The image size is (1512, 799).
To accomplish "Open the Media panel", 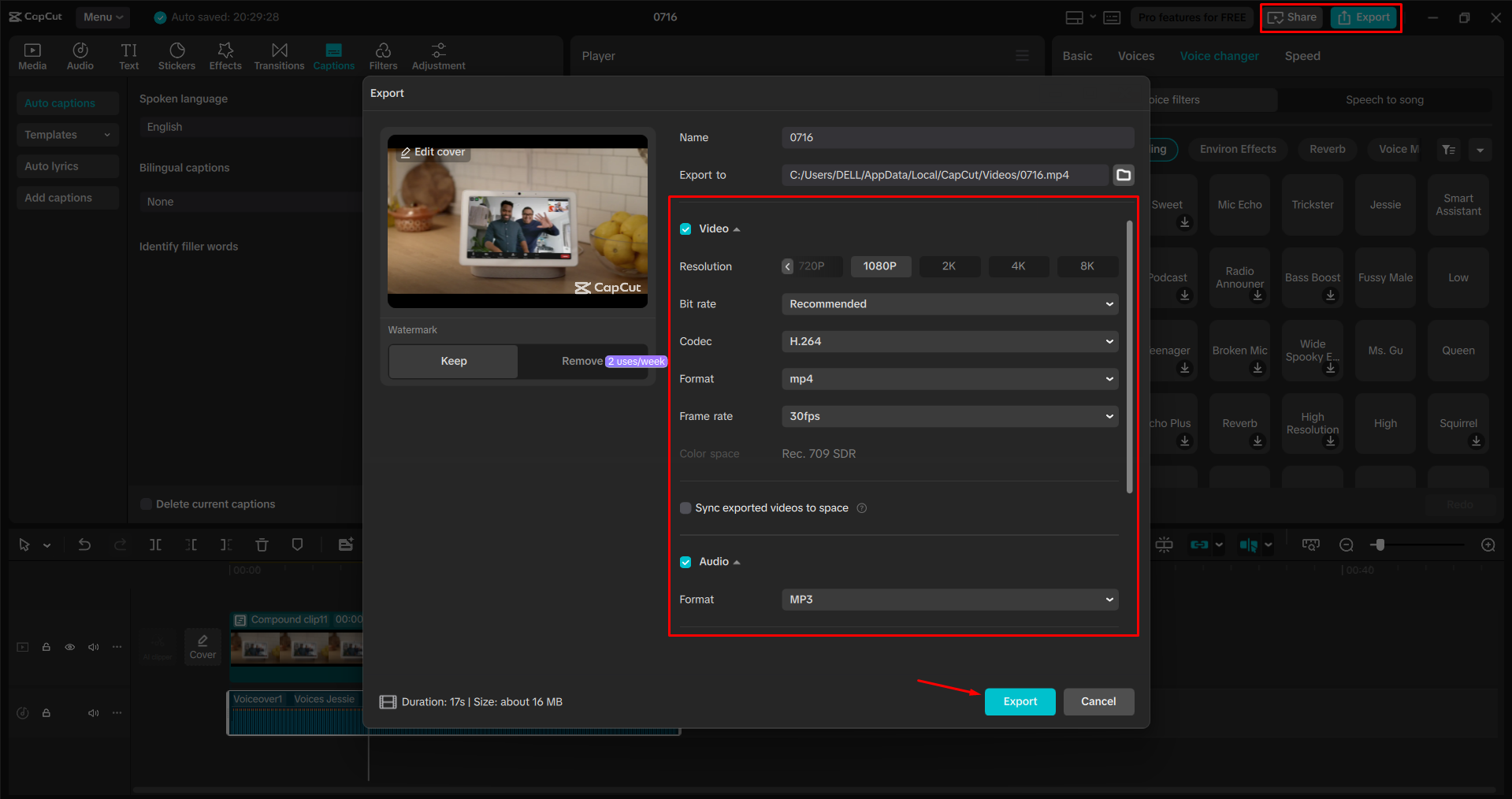I will (32, 55).
